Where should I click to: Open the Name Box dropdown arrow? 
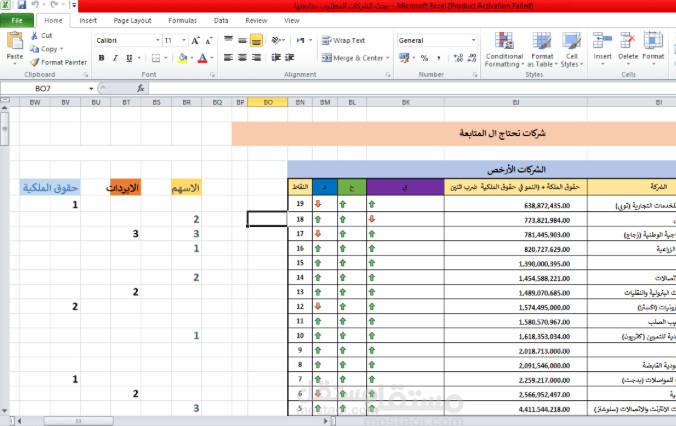point(91,88)
